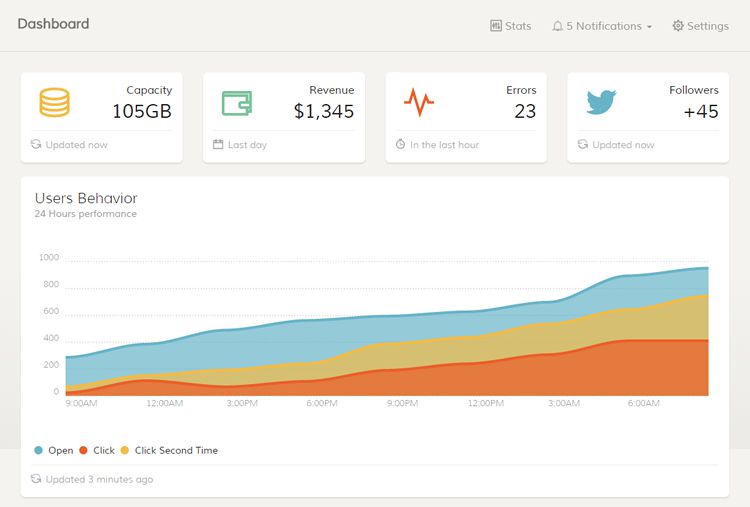
Task: Click the Capacity database stack icon
Action: point(54,102)
